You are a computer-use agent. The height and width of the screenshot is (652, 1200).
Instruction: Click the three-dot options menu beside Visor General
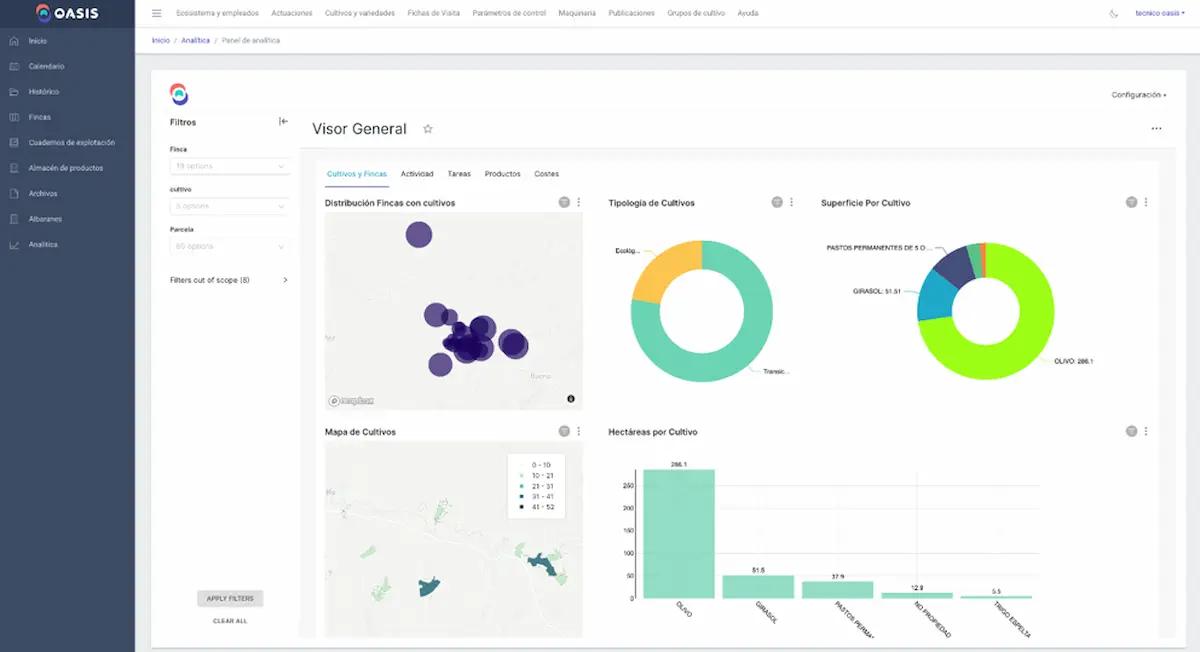1156,129
